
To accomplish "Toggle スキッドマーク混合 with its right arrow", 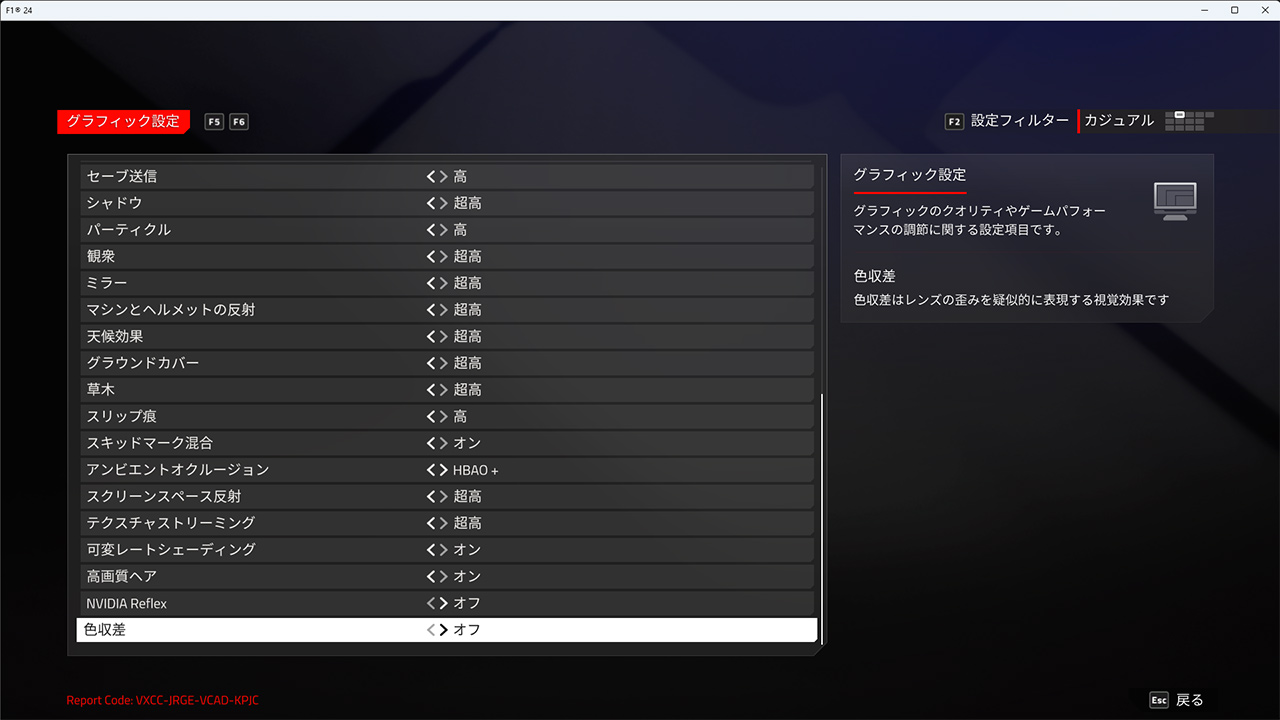I will point(443,443).
